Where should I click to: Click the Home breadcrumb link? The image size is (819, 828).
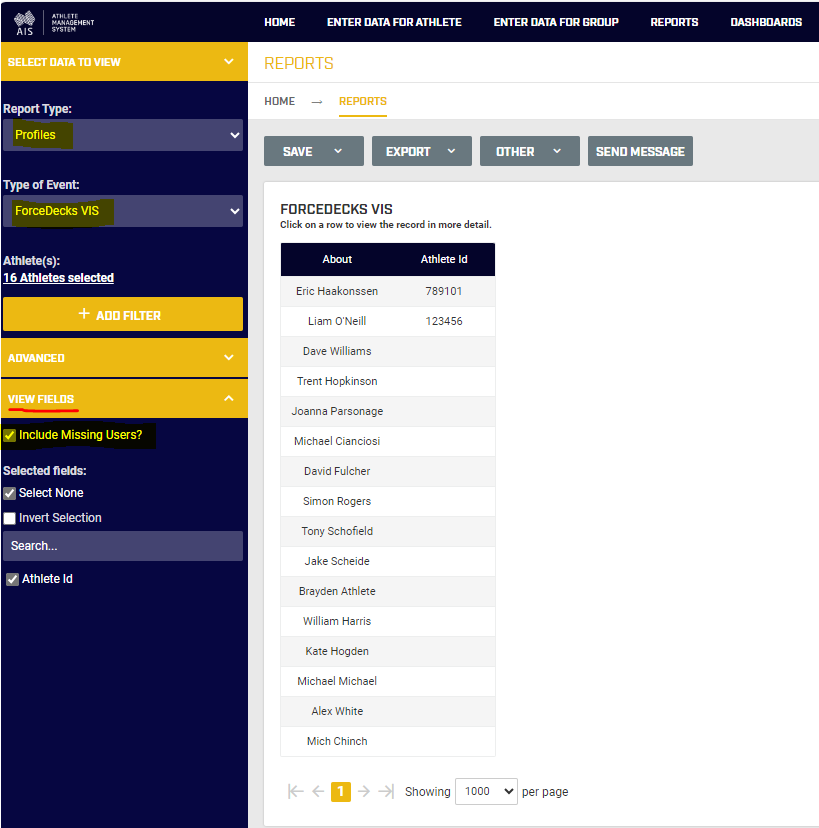tap(279, 101)
